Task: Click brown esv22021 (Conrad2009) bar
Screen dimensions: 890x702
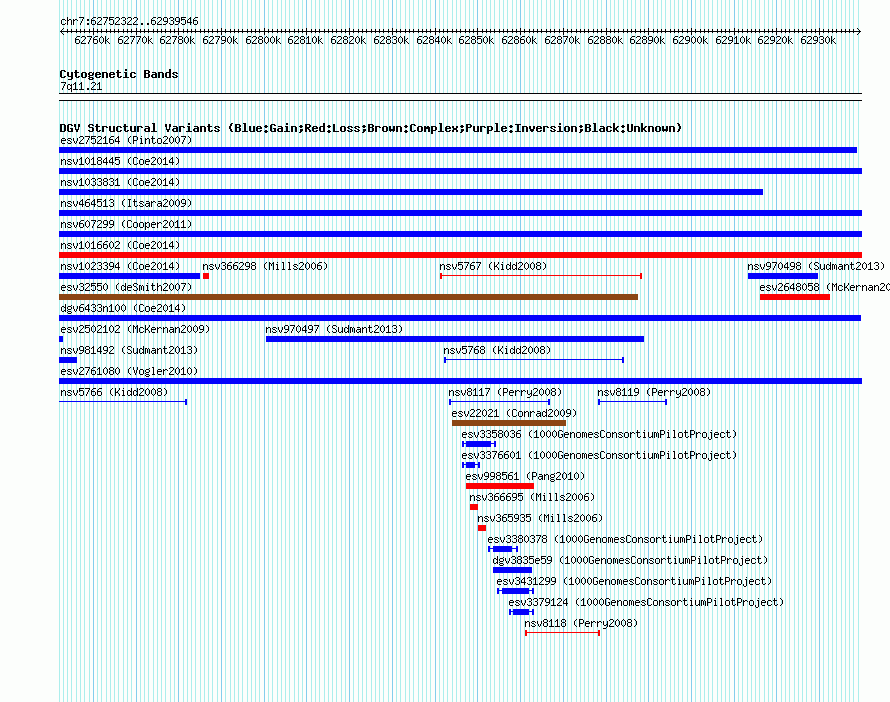Action: (x=509, y=423)
